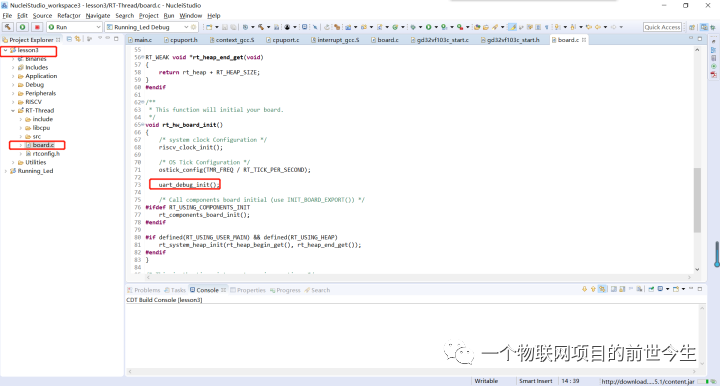Screen dimensions: 720x386
Task: Click the red Stop button
Action: click(37, 27)
